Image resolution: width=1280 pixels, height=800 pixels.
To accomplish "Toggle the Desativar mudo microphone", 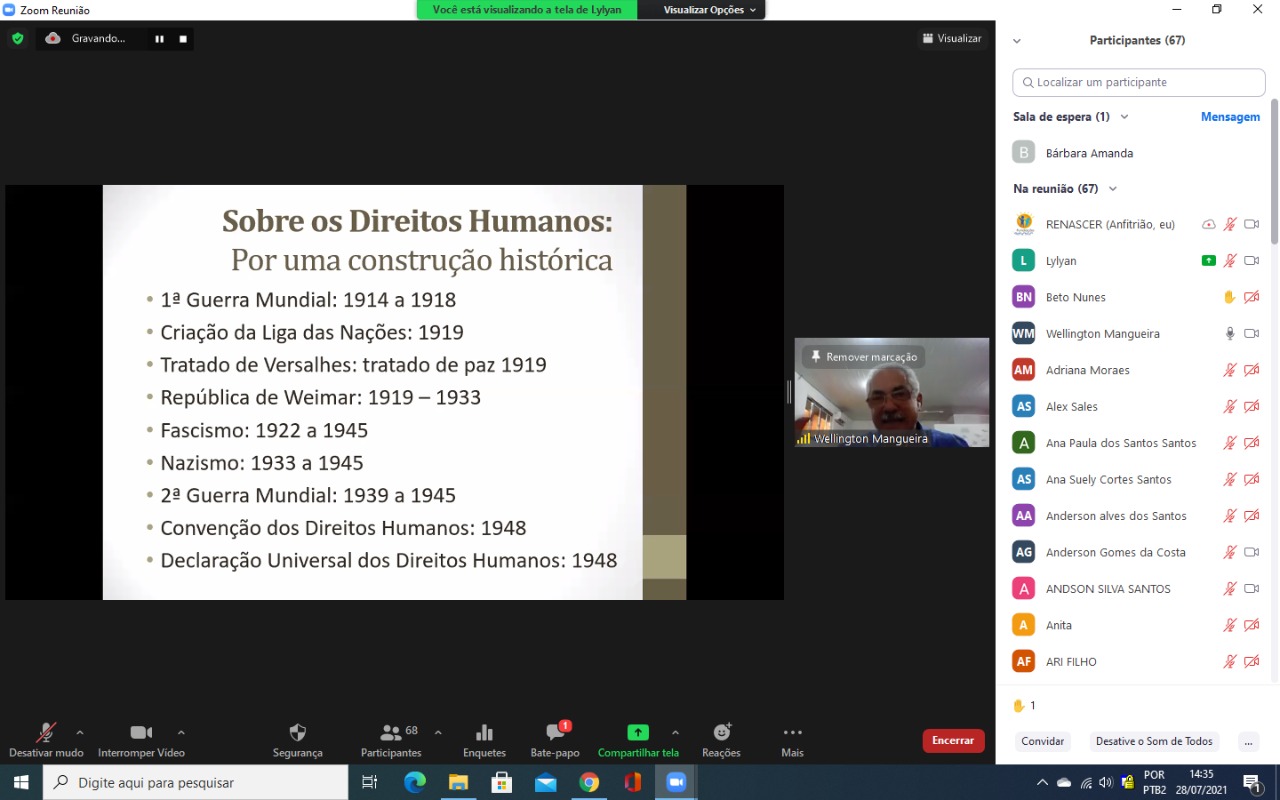I will (x=46, y=733).
